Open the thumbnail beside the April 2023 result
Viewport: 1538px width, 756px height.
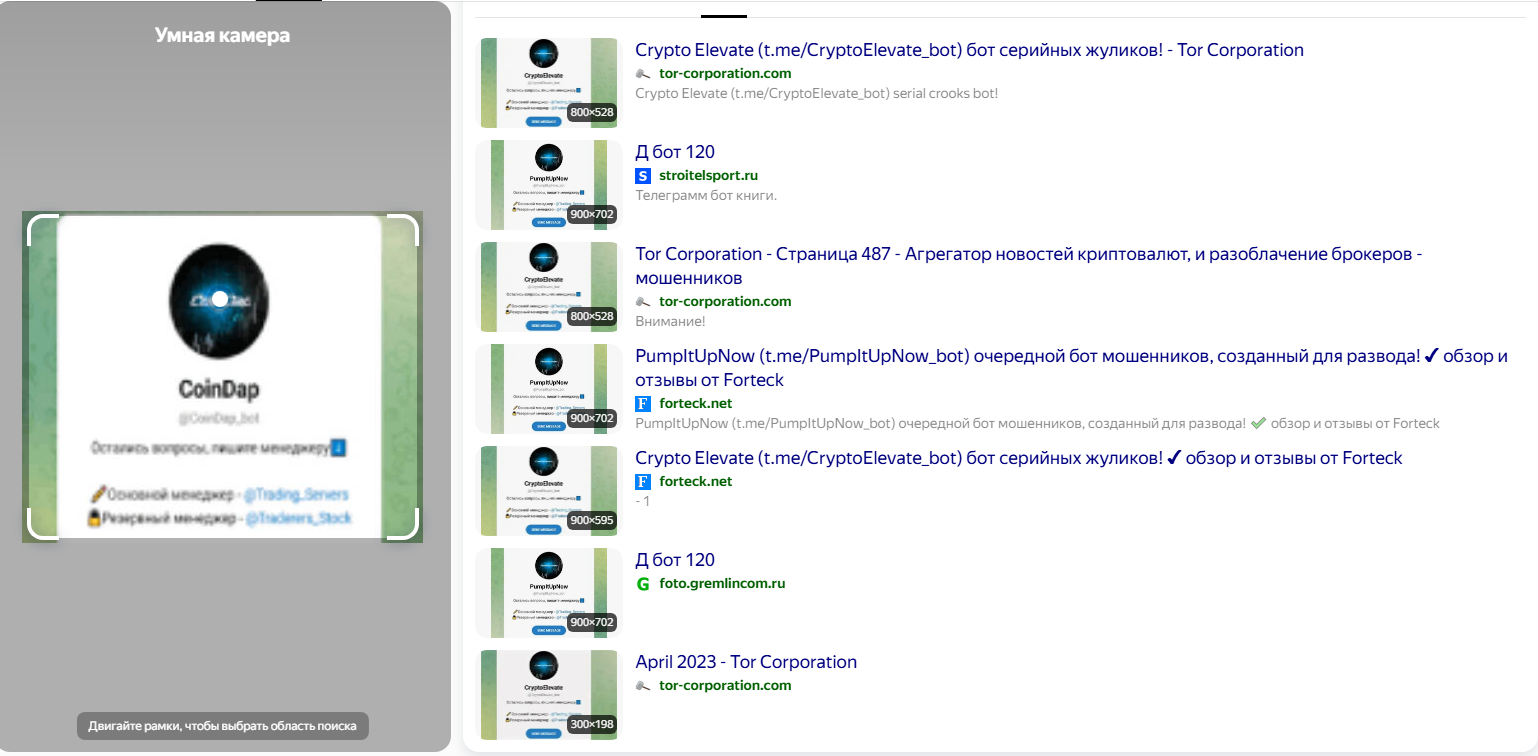[549, 695]
